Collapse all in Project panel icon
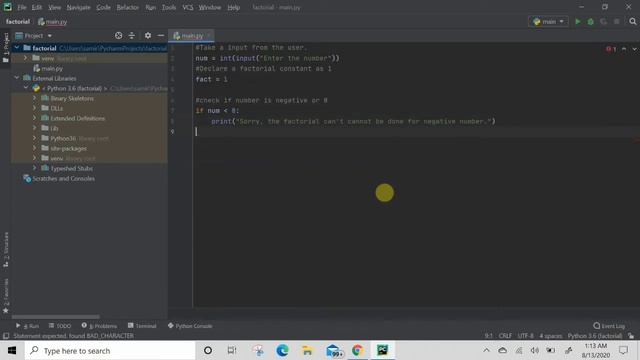The width and height of the screenshot is (640, 360). [x=131, y=36]
